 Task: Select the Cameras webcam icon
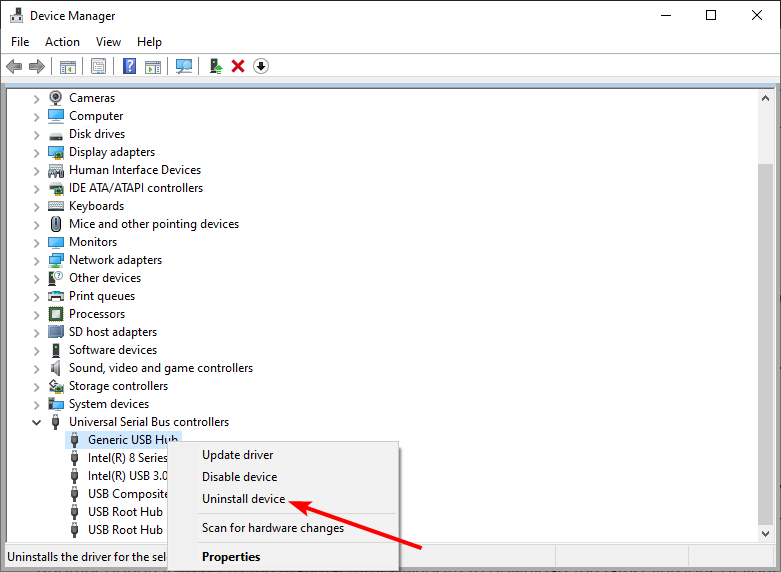tap(56, 97)
